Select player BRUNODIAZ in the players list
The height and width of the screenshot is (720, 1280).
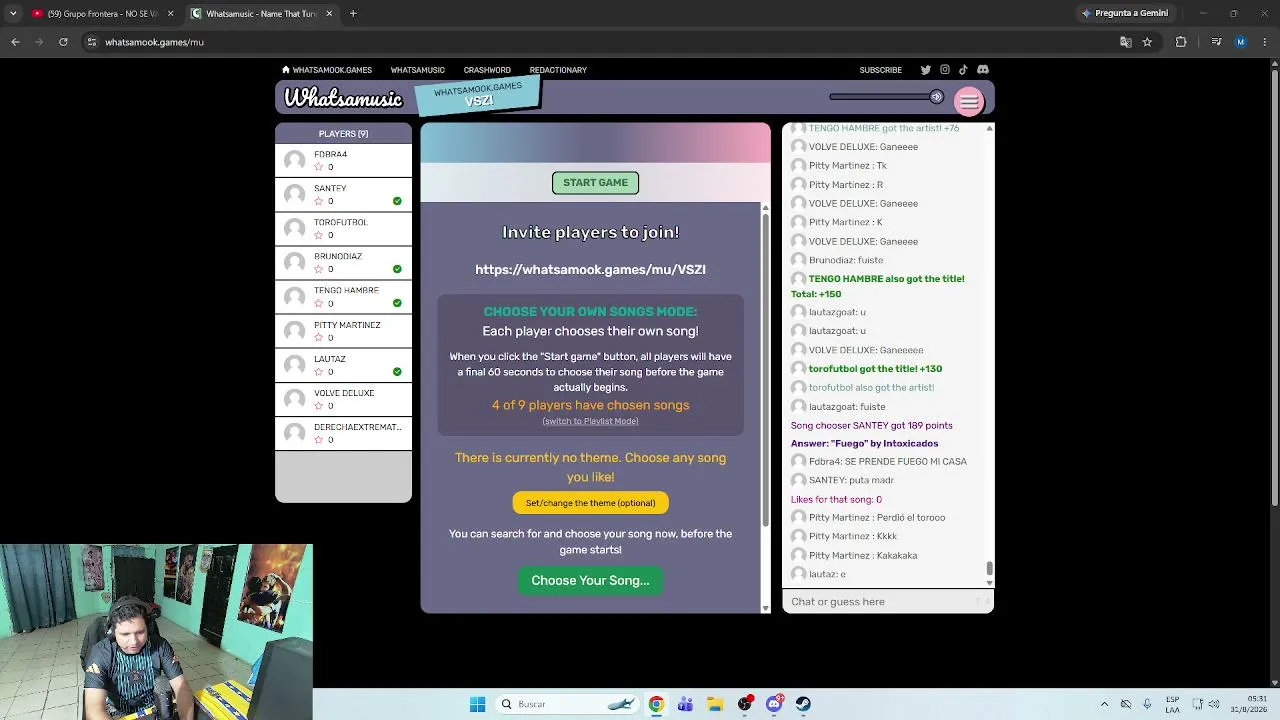tap(343, 262)
